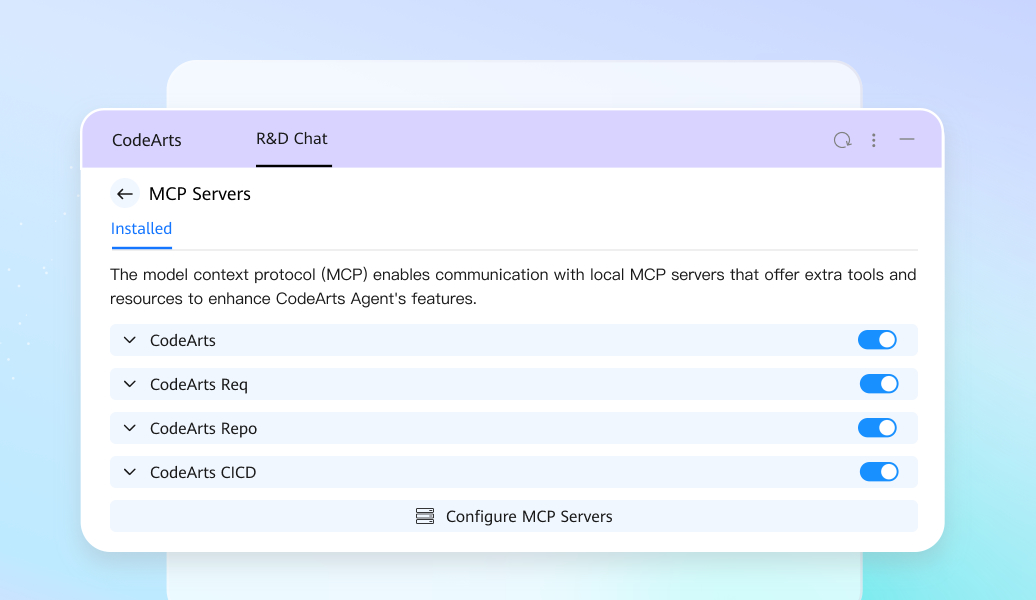This screenshot has width=1036, height=600.
Task: Open the three-dot more options menu
Action: pos(873,140)
